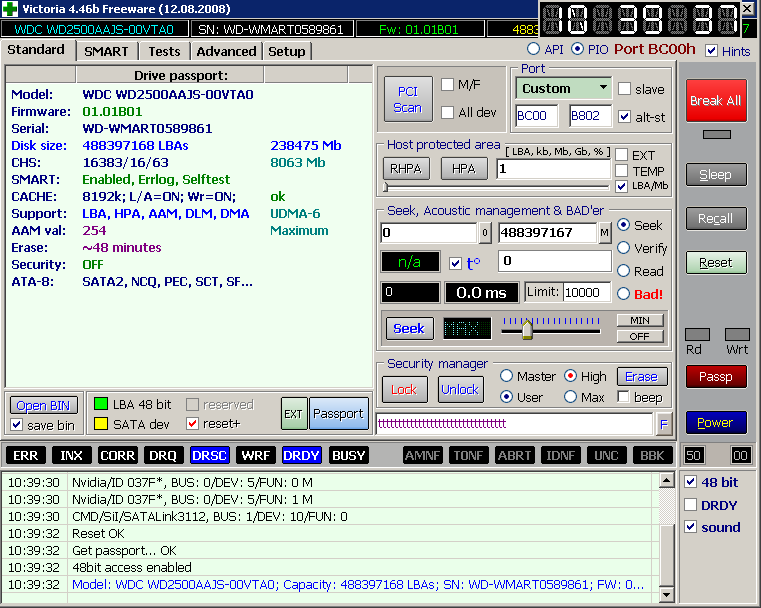Click the DRSC status indicator
Screen dimensions: 761x608
pyautogui.click(x=209, y=456)
